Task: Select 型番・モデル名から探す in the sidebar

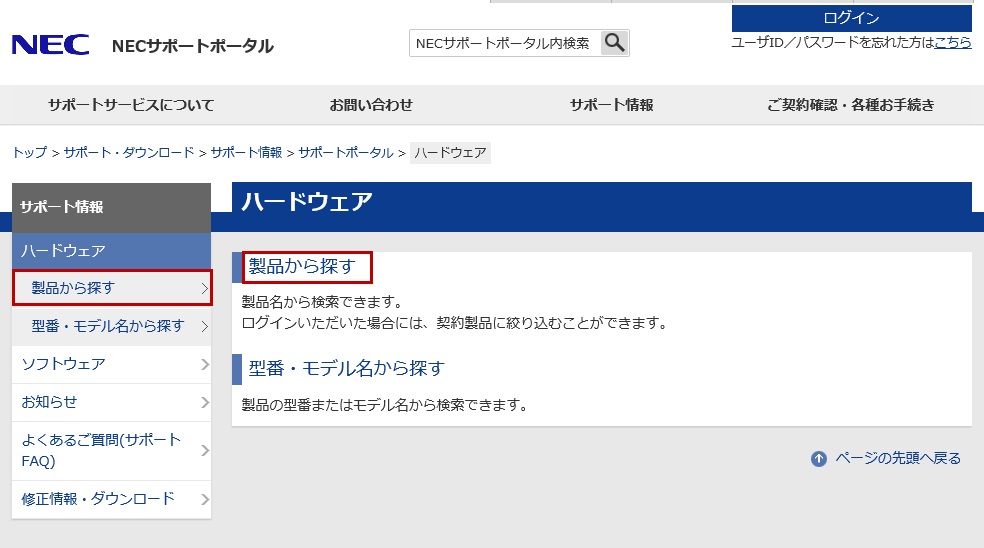Action: pyautogui.click(x=112, y=326)
